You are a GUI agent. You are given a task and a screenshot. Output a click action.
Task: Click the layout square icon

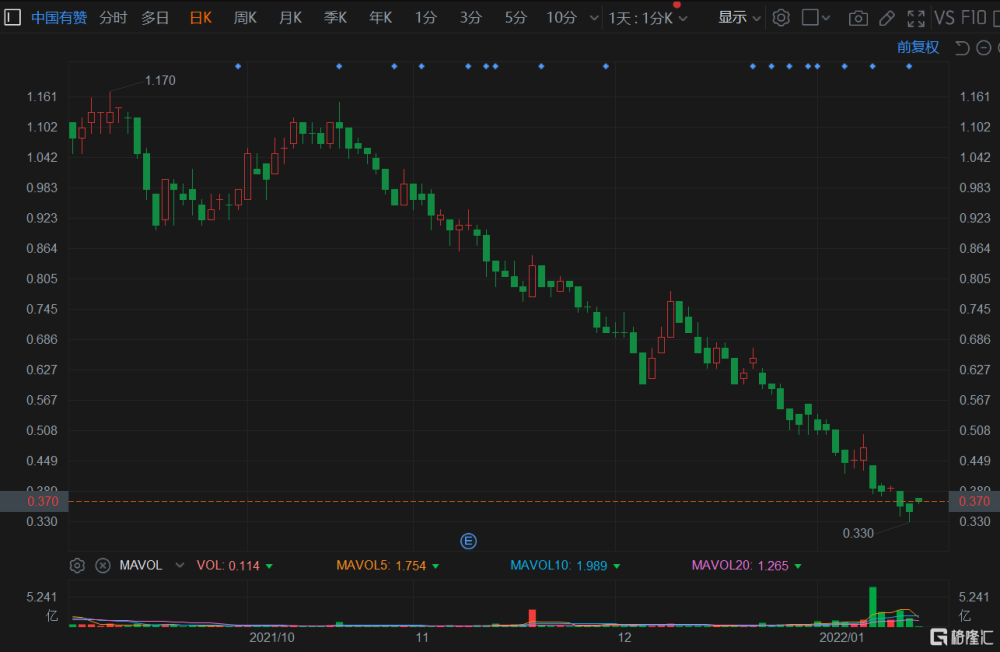pyautogui.click(x=810, y=17)
